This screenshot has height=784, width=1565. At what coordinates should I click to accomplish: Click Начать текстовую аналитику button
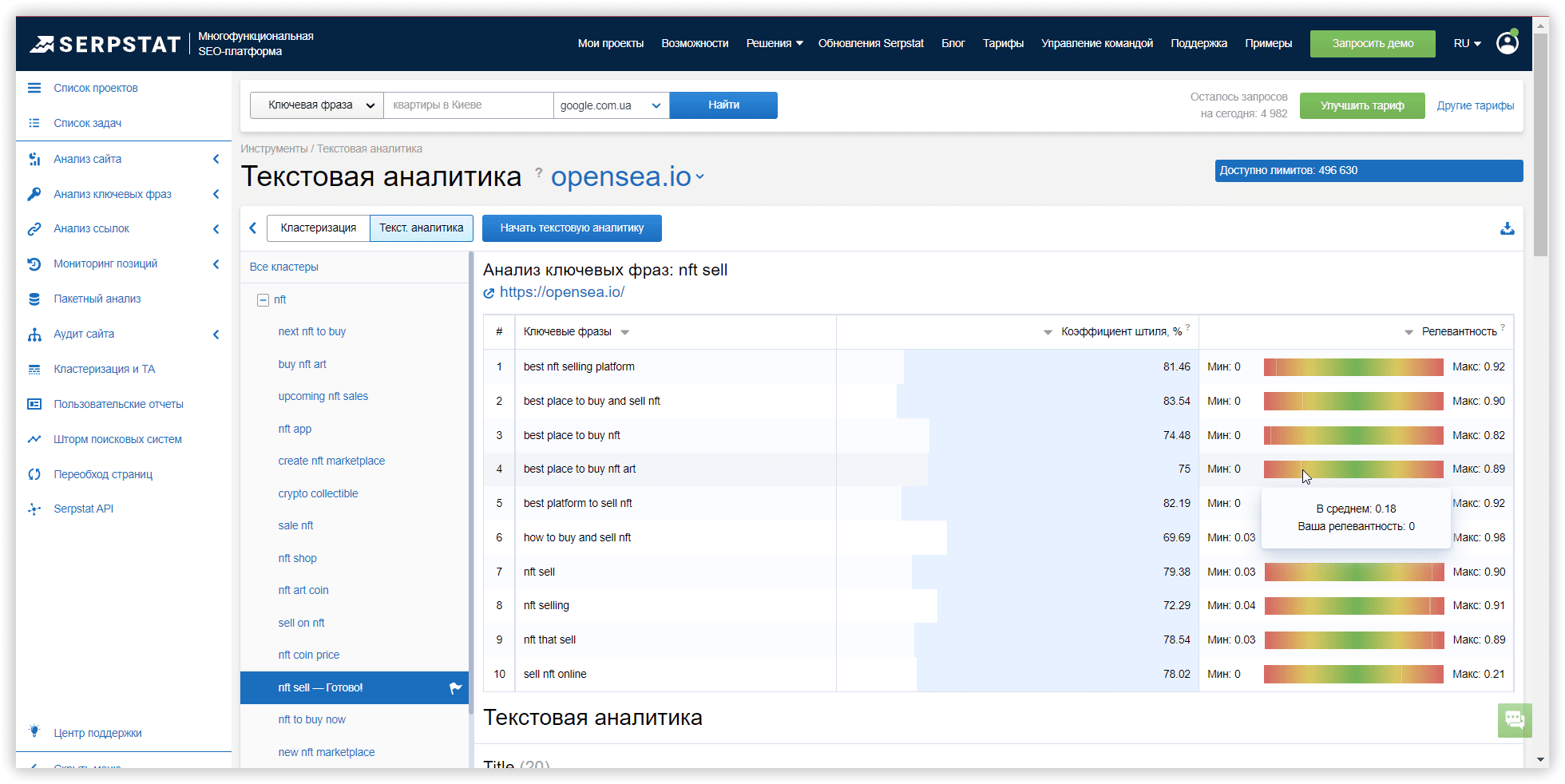point(572,228)
